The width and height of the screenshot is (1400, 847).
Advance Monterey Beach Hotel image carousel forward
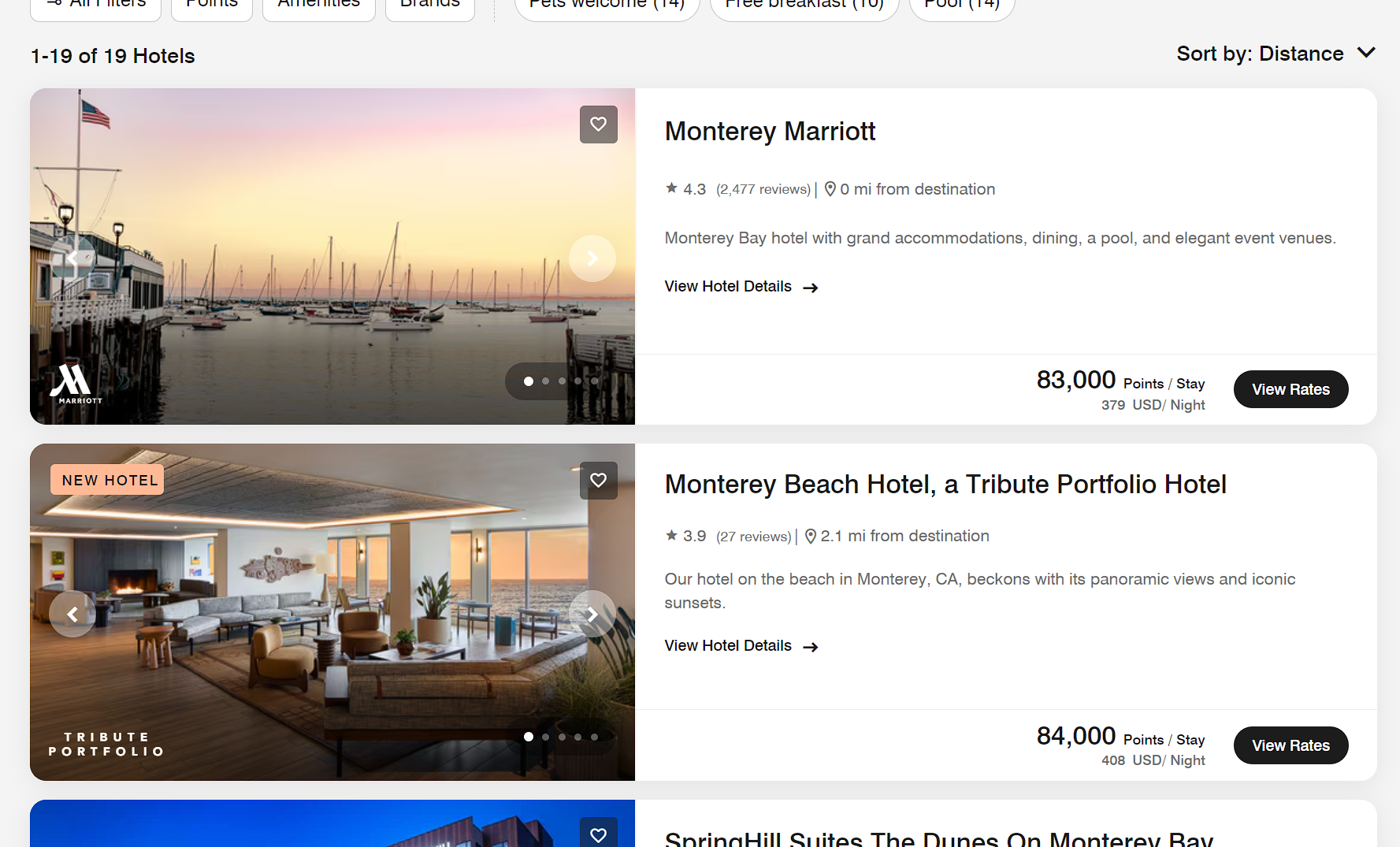pos(592,614)
